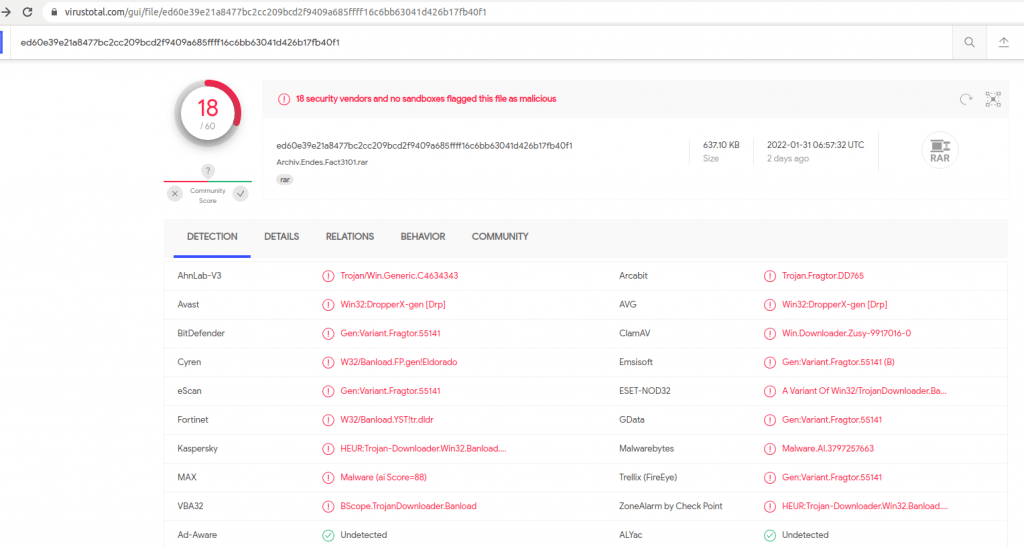The height and width of the screenshot is (548, 1024).
Task: Click the address bar lock icon
Action: click(54, 12)
